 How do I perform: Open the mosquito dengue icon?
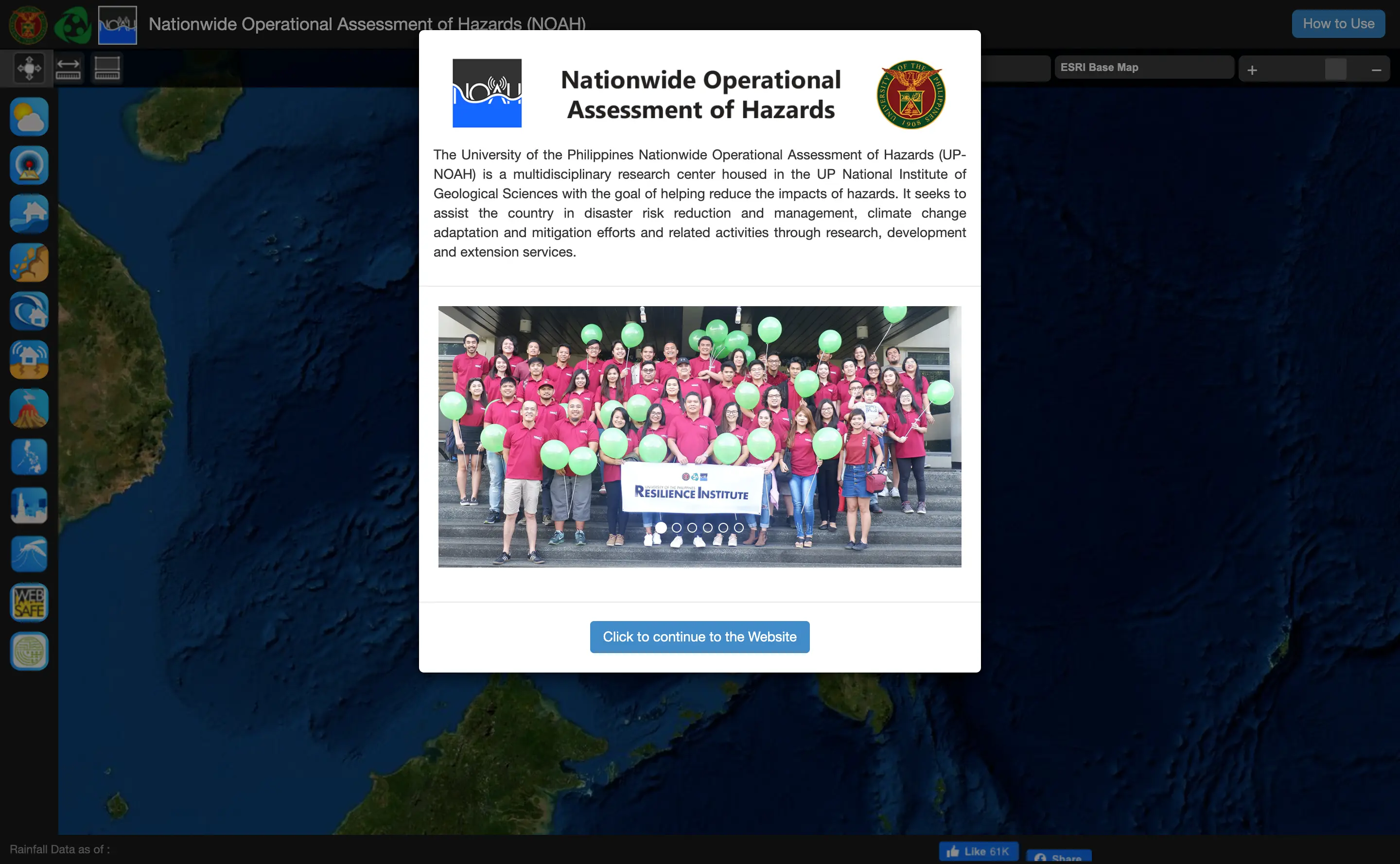point(29,553)
